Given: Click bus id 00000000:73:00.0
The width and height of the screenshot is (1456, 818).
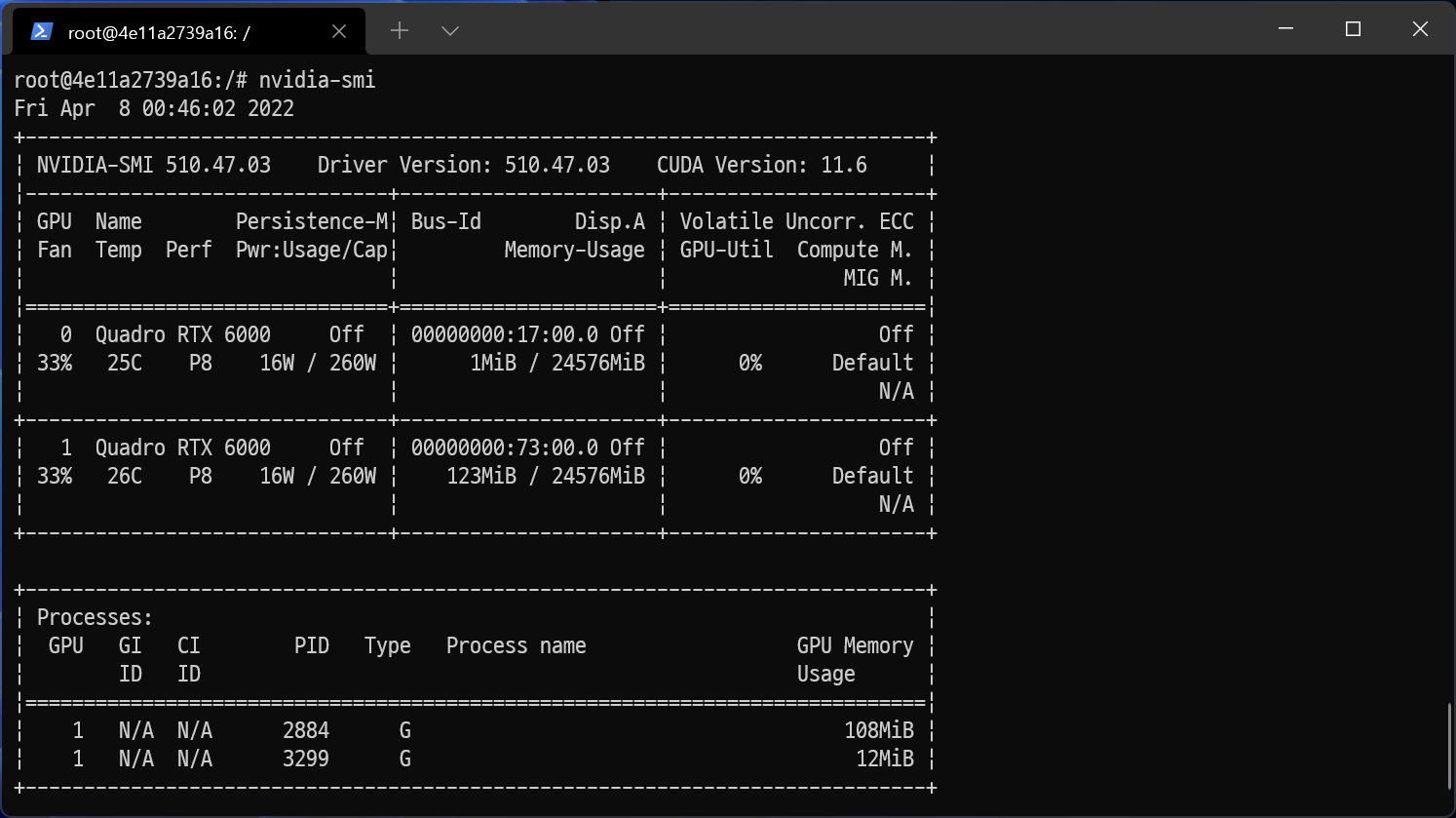Looking at the screenshot, I should coord(505,448).
